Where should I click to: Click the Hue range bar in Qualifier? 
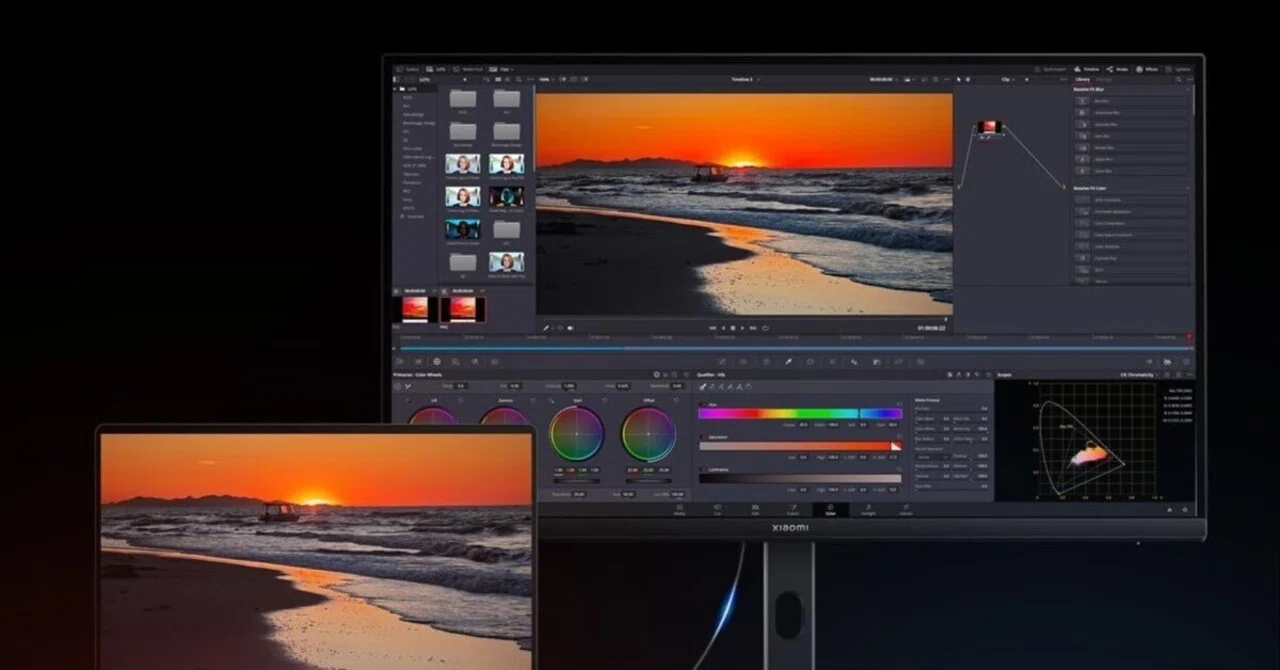pos(800,413)
